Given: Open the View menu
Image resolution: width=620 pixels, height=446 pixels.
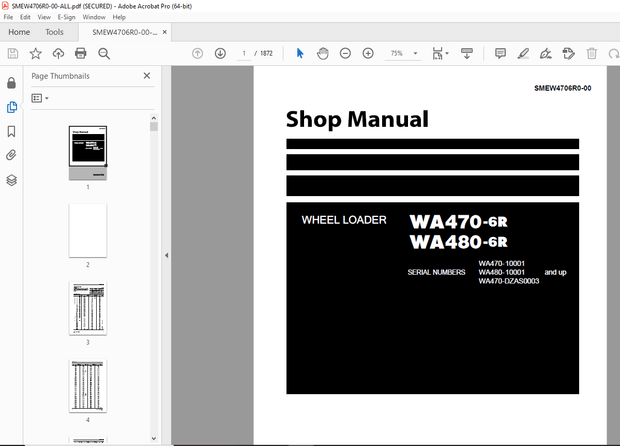Looking at the screenshot, I should [x=44, y=17].
